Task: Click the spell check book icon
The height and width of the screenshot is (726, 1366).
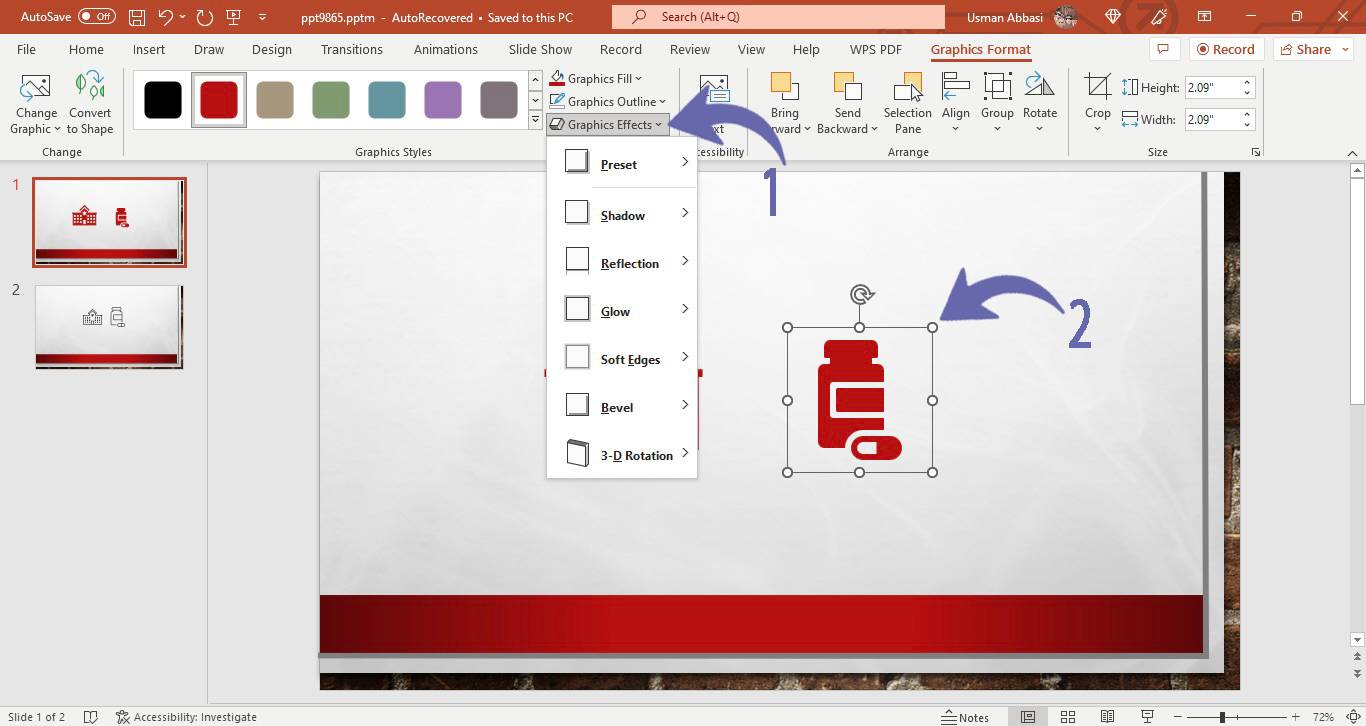Action: (91, 717)
